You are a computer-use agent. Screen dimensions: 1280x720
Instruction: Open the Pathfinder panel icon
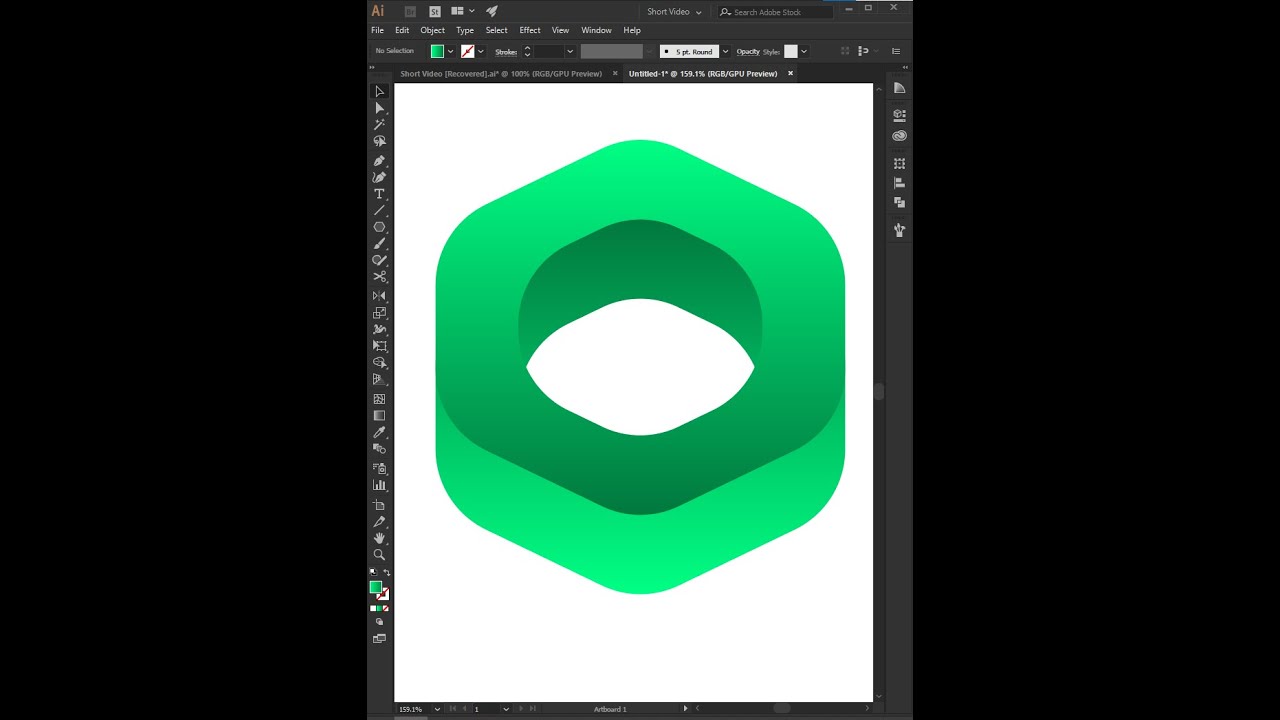(x=899, y=202)
